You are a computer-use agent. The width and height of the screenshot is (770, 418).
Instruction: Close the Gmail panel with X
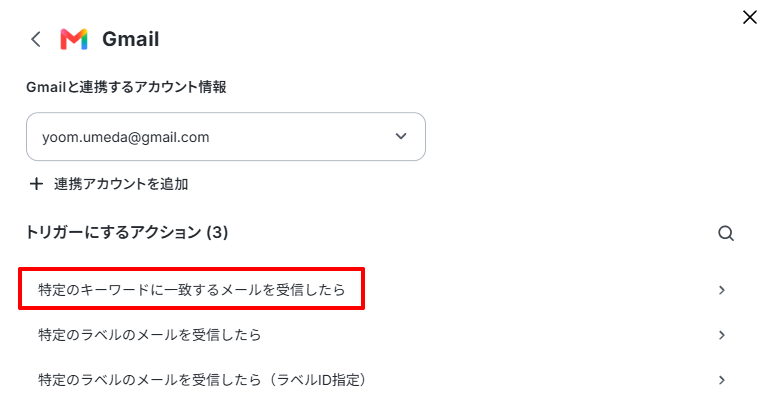749,17
